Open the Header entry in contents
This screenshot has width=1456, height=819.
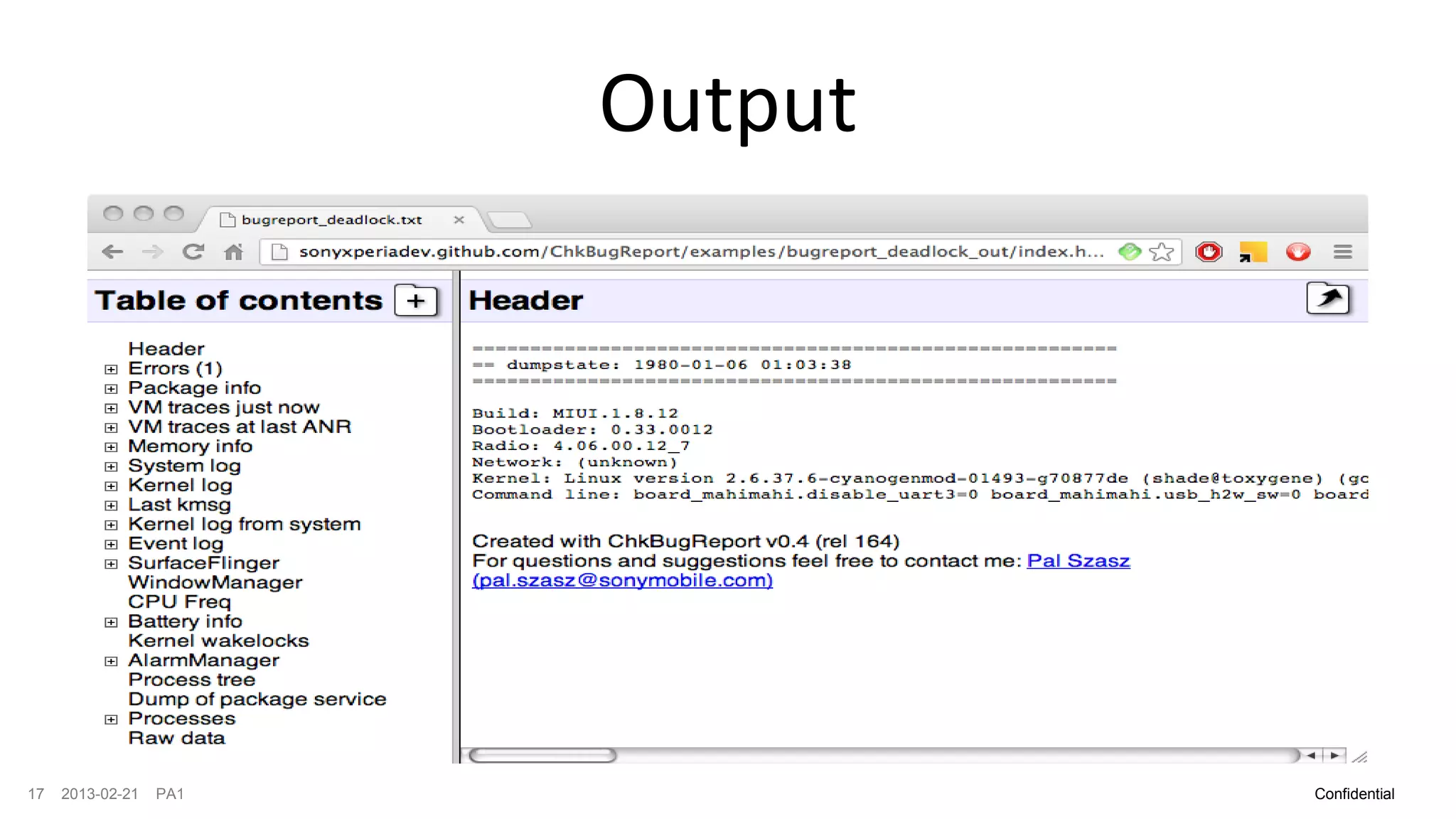click(166, 349)
